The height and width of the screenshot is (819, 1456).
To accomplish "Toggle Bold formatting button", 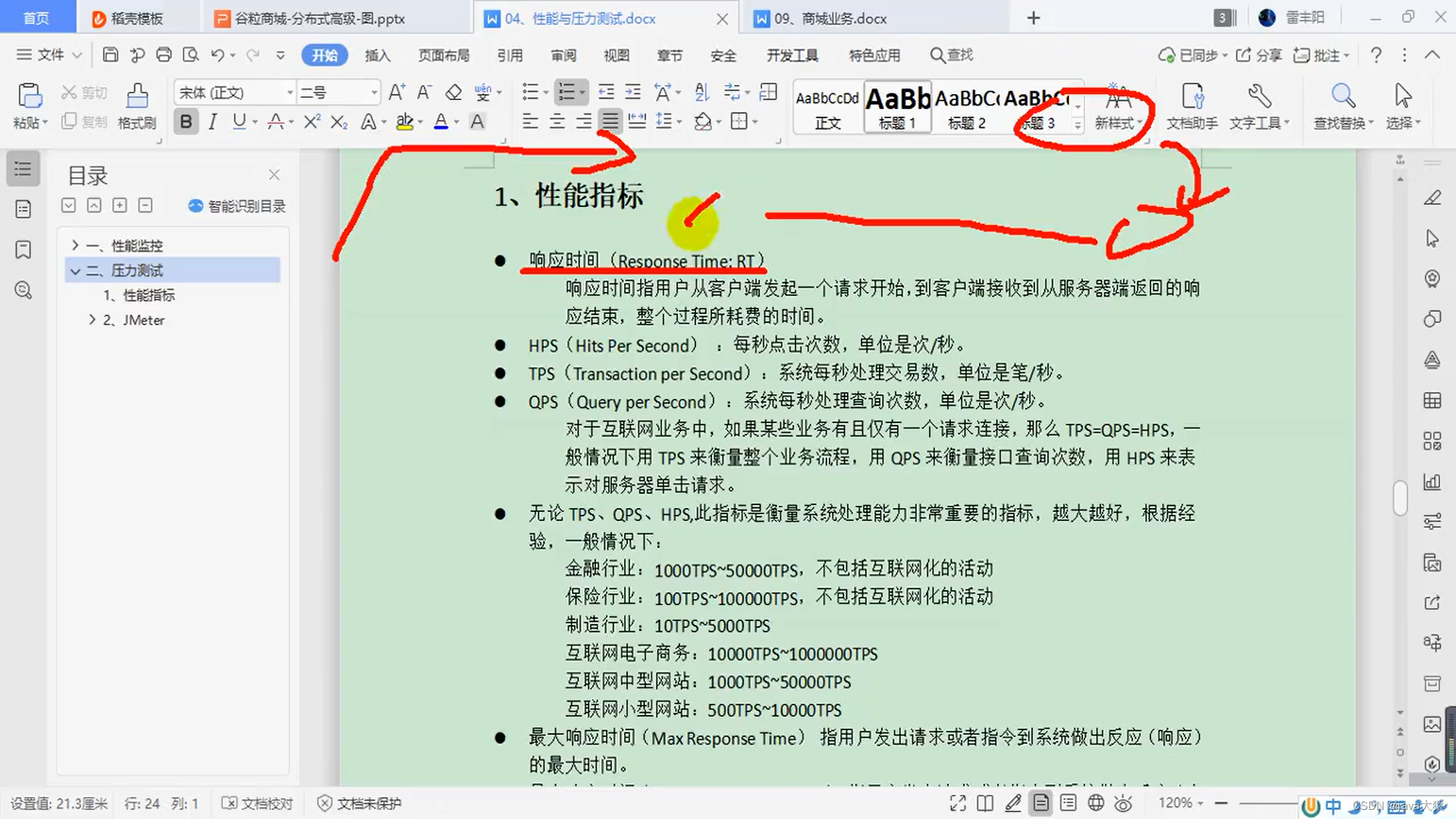I will (186, 121).
